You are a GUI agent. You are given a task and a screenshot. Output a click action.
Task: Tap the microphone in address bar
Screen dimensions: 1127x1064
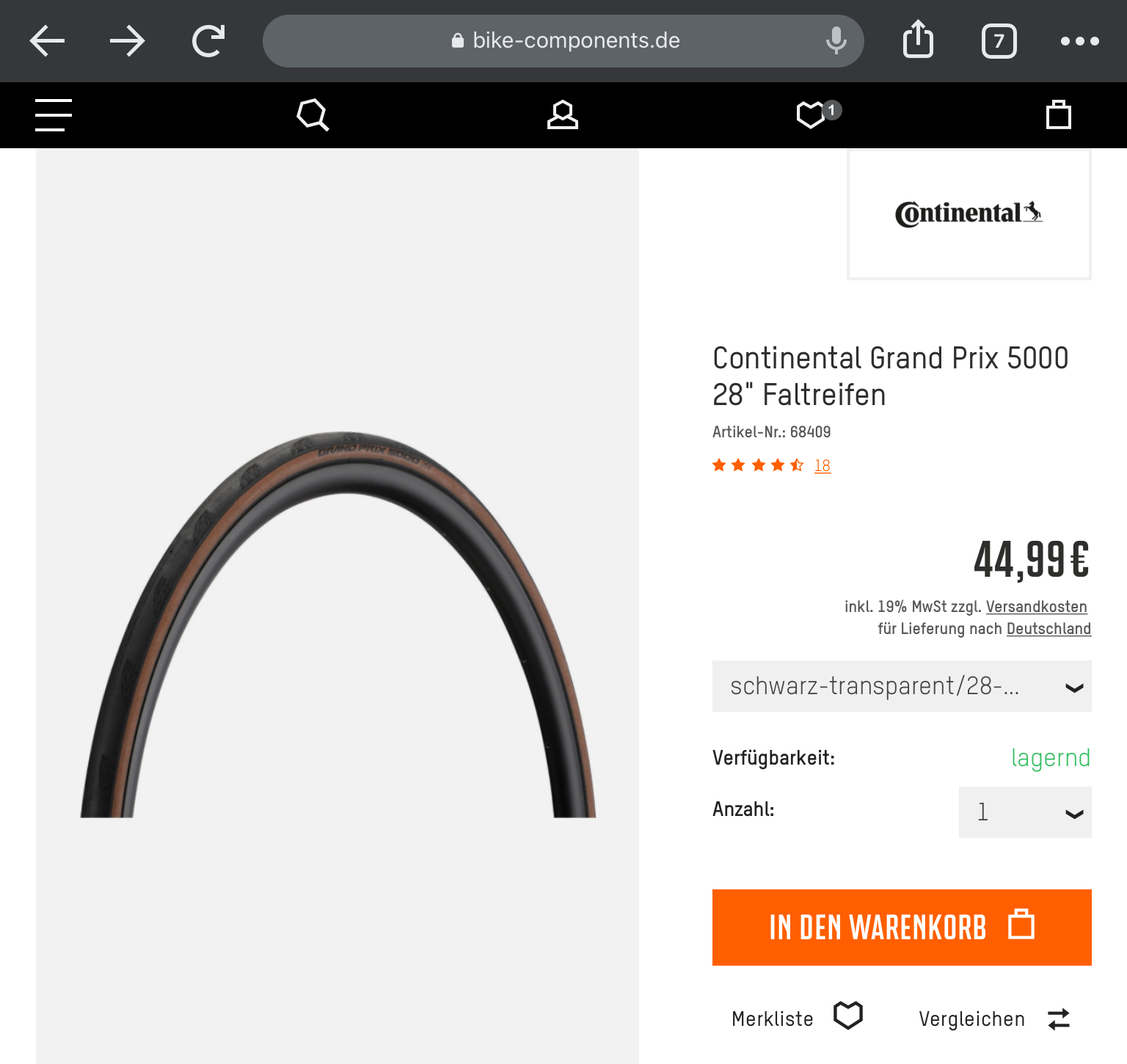click(x=836, y=41)
